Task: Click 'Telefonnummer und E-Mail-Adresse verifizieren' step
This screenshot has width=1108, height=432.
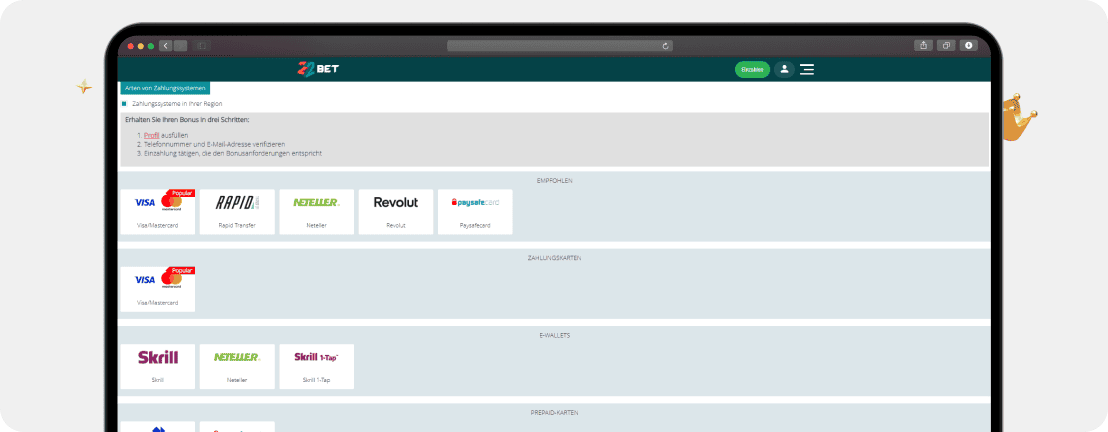Action: pos(214,144)
